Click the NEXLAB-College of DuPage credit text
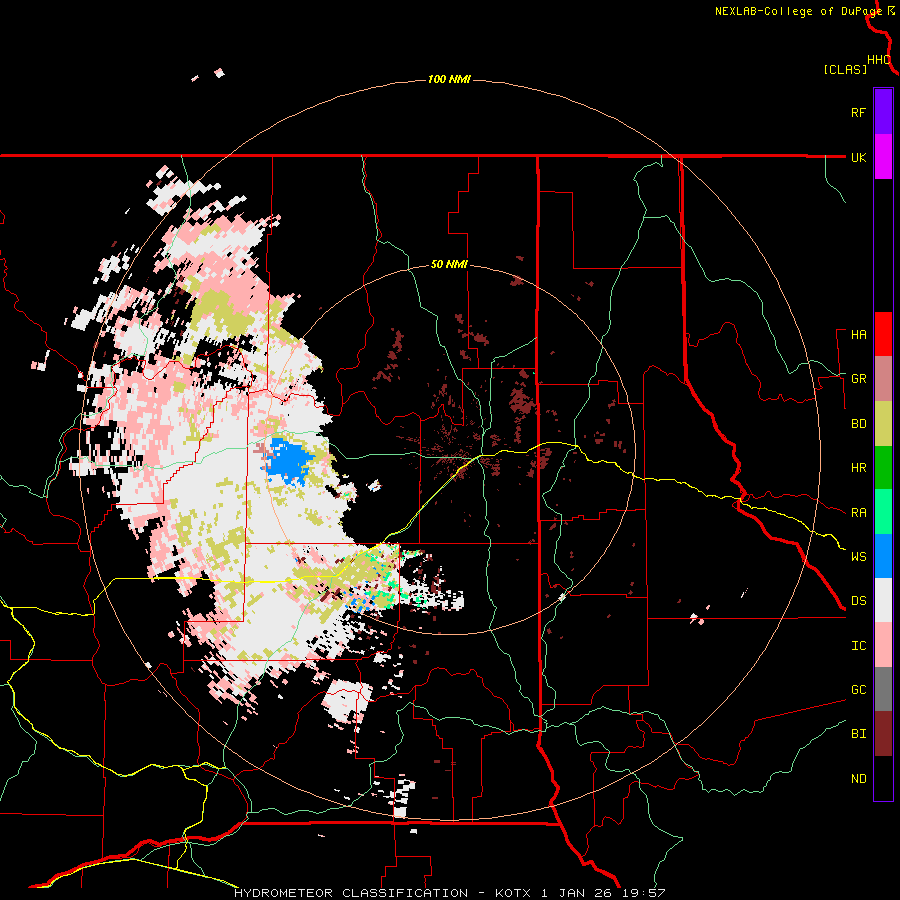The width and height of the screenshot is (900, 900). click(798, 11)
